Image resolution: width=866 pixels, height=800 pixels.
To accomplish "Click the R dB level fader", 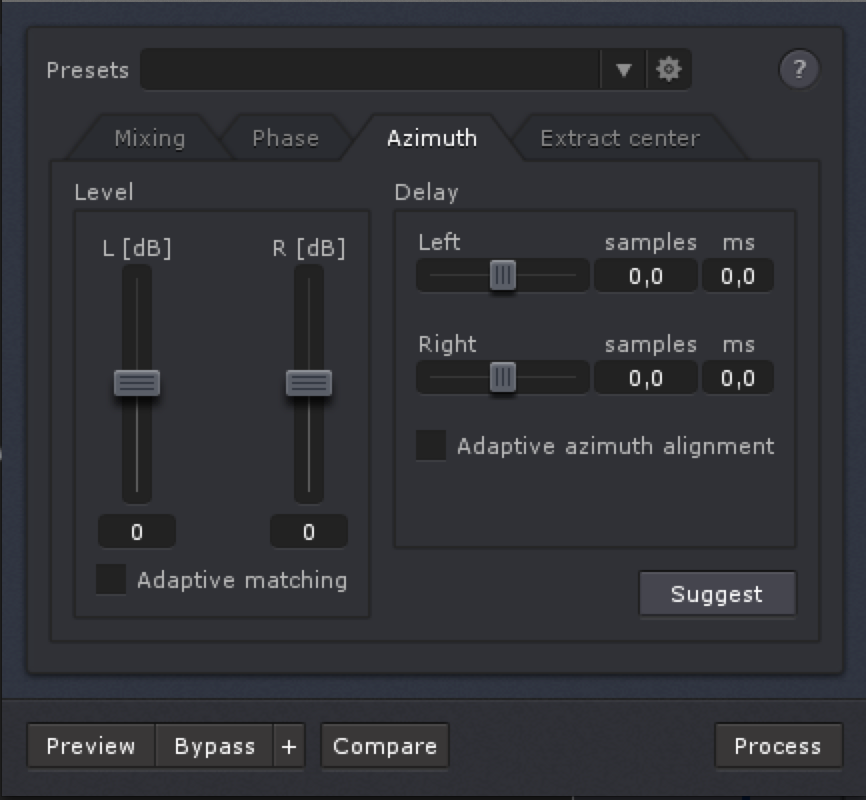I will (309, 384).
